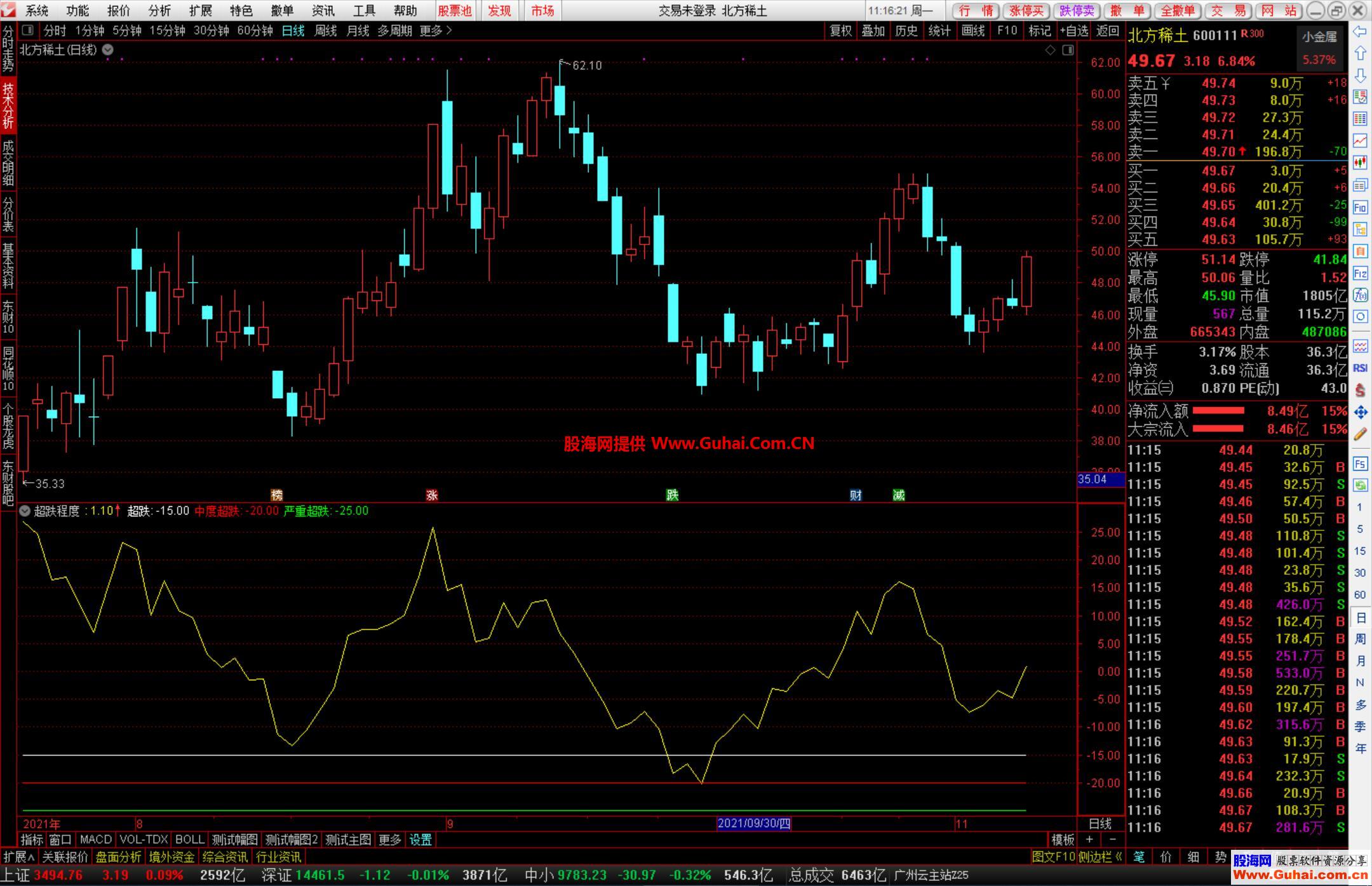1372x886 pixels.
Task: Expand the 超跌程度 indicator dropdown
Action: (25, 511)
